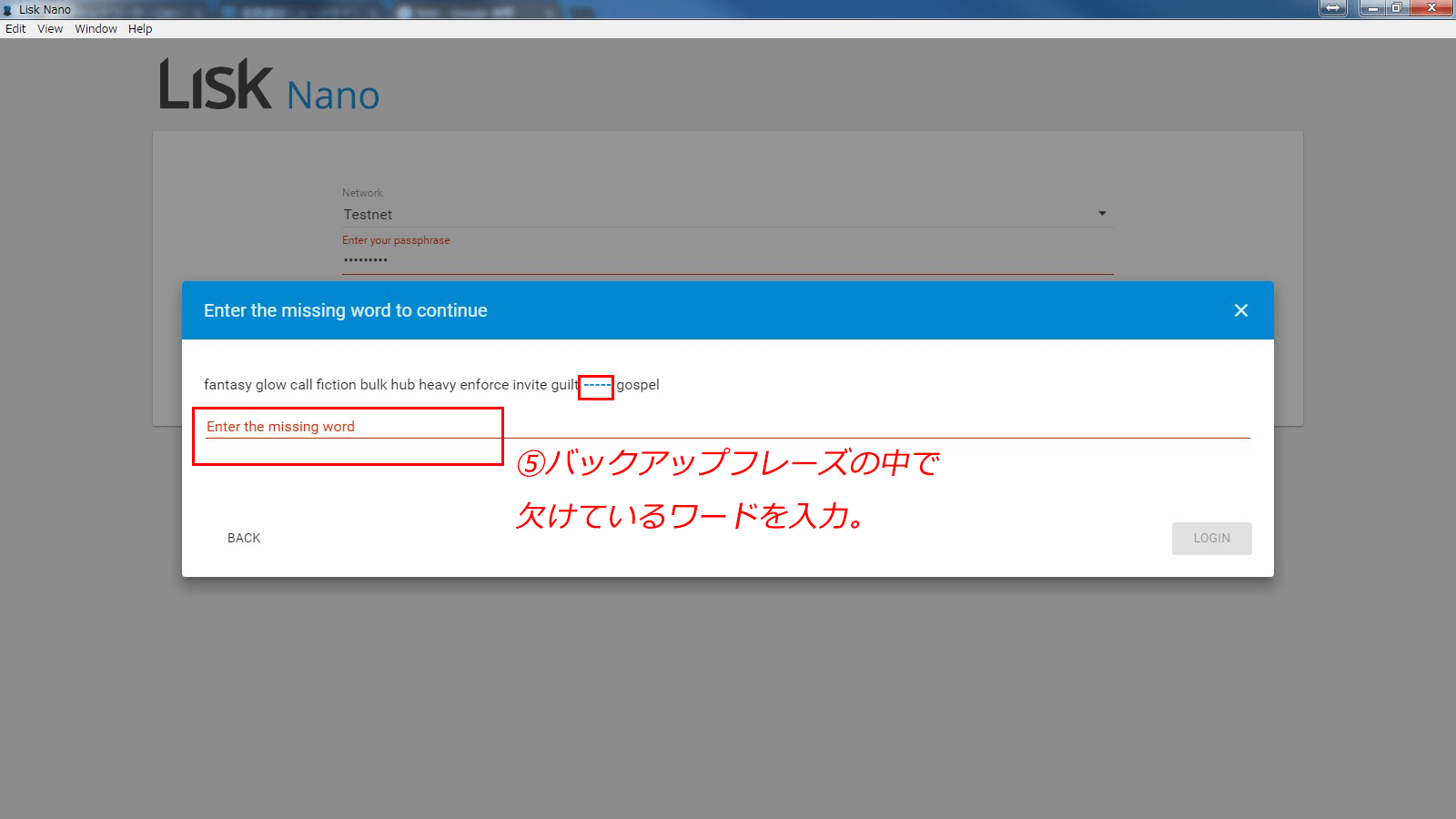Click the BACK button

pyautogui.click(x=244, y=538)
